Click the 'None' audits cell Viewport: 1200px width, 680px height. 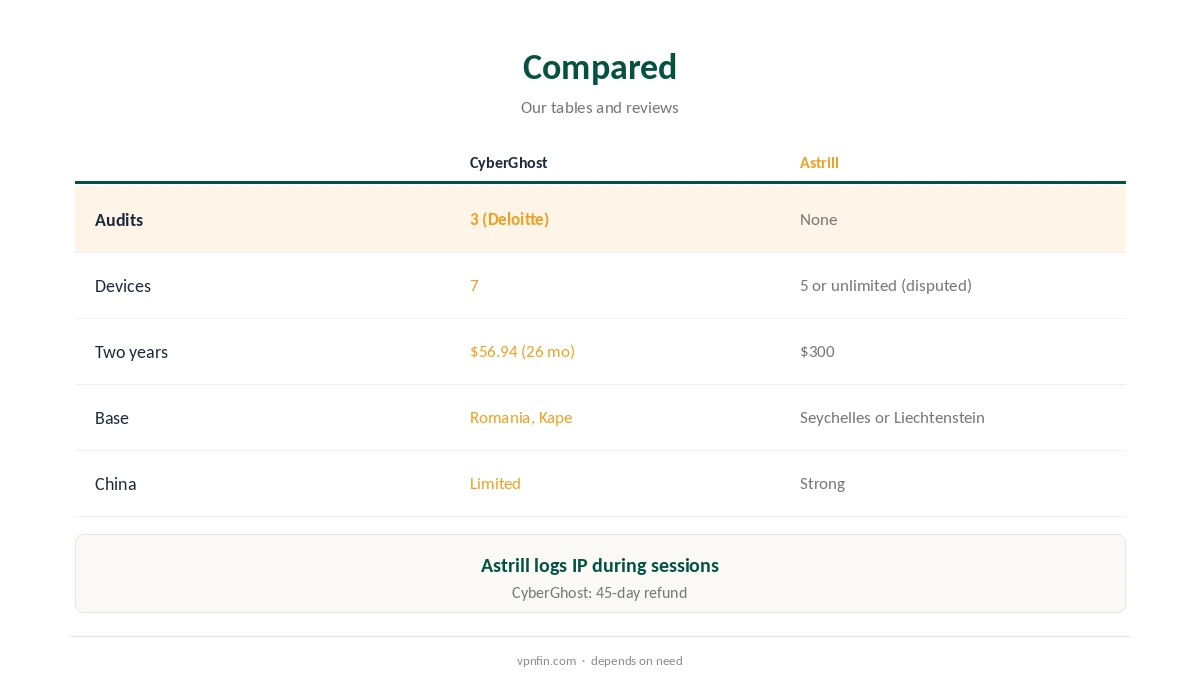(x=818, y=219)
